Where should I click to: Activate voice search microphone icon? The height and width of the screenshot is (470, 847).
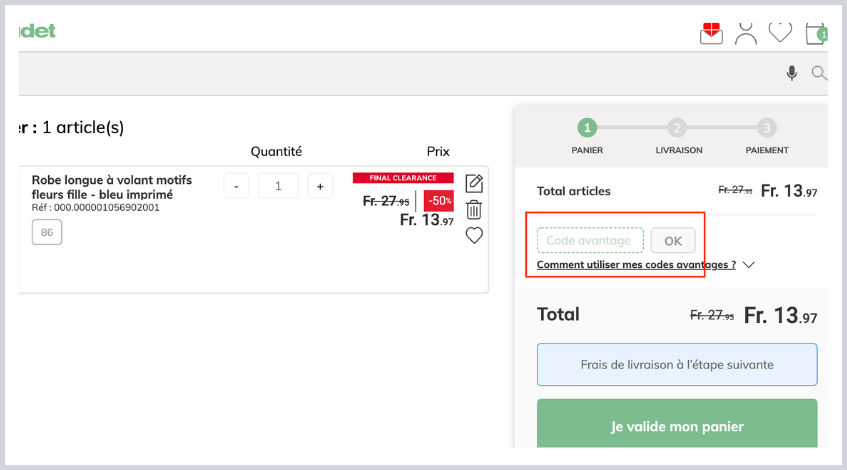791,73
